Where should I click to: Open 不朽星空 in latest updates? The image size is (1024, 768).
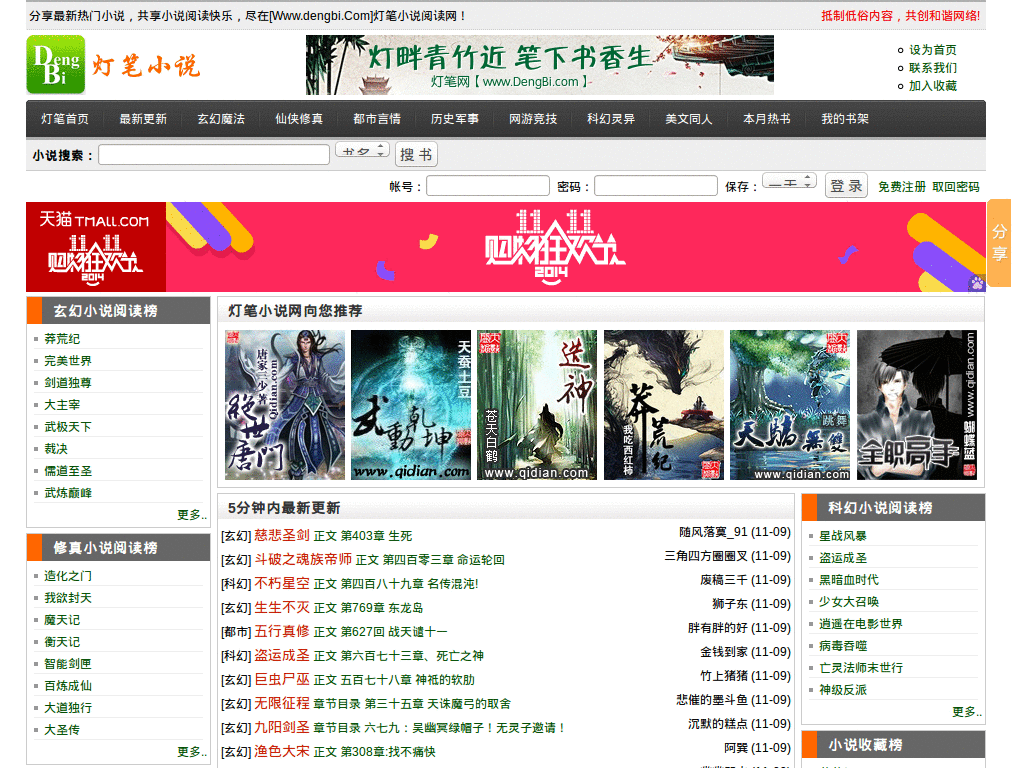point(281,584)
